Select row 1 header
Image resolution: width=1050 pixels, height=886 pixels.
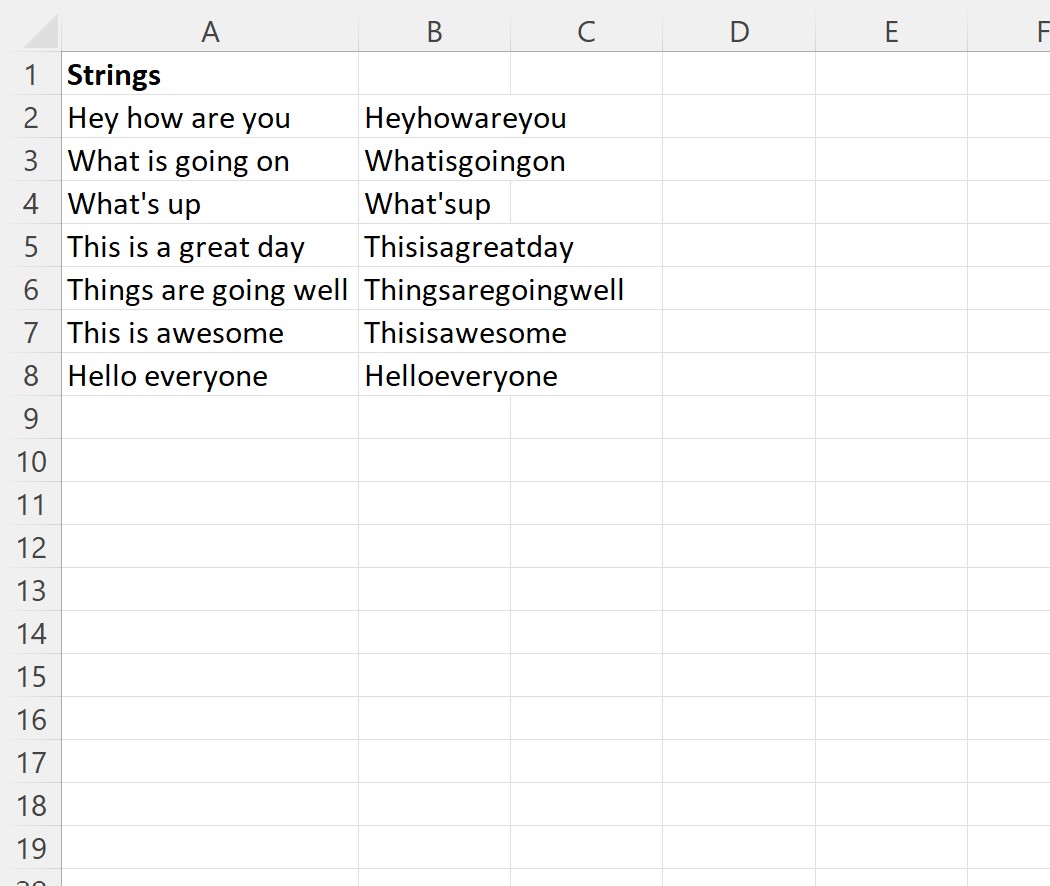click(31, 74)
